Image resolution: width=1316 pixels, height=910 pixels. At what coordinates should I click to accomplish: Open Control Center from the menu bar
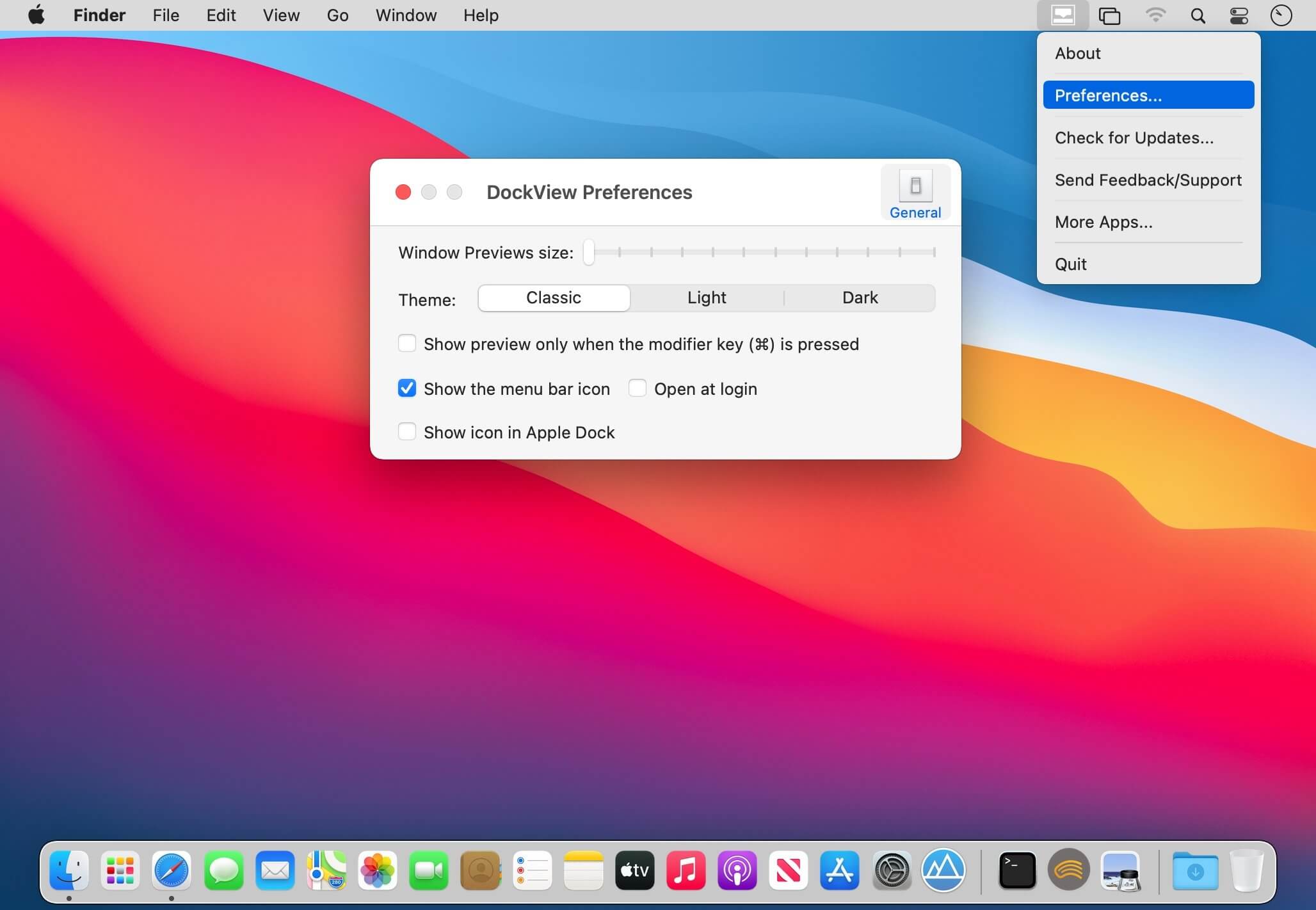(1239, 15)
